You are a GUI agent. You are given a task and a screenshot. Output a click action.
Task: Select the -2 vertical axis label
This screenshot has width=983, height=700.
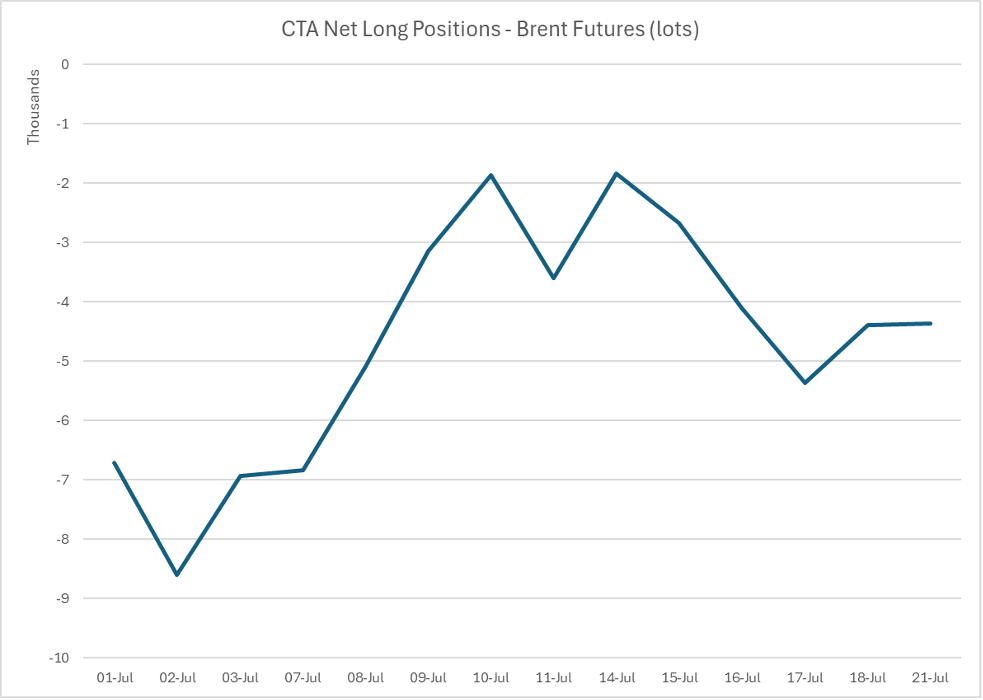coord(64,183)
